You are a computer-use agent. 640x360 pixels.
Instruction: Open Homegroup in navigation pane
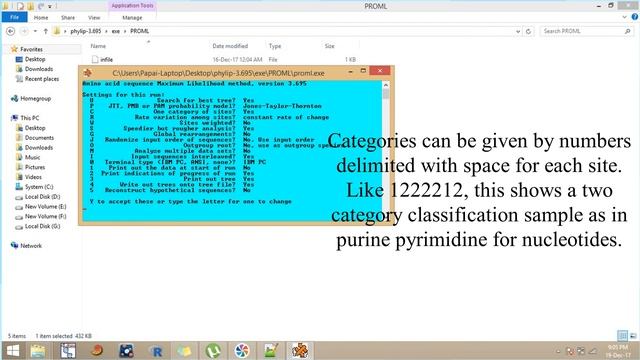(x=36, y=98)
